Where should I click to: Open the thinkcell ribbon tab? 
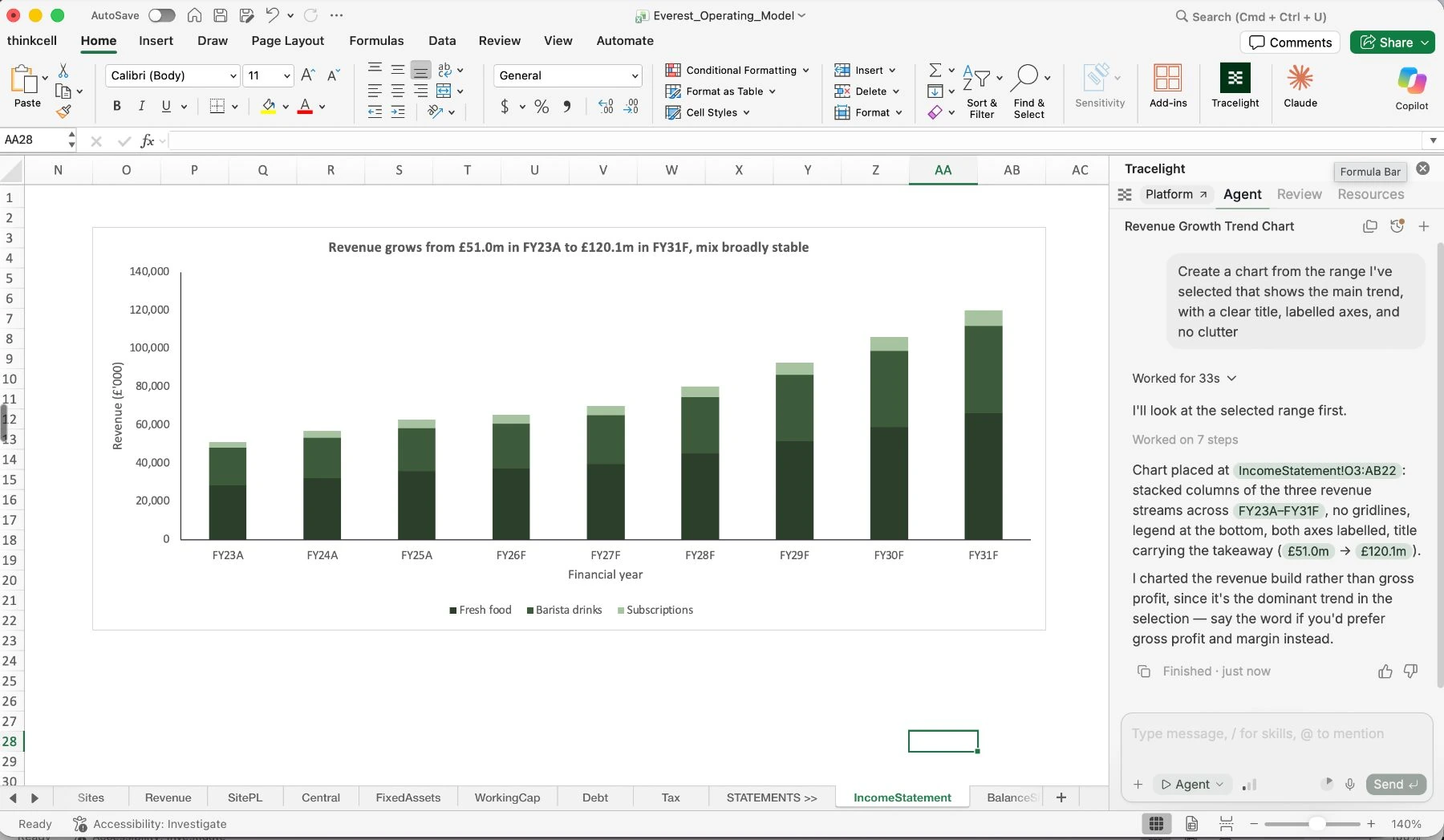click(32, 41)
